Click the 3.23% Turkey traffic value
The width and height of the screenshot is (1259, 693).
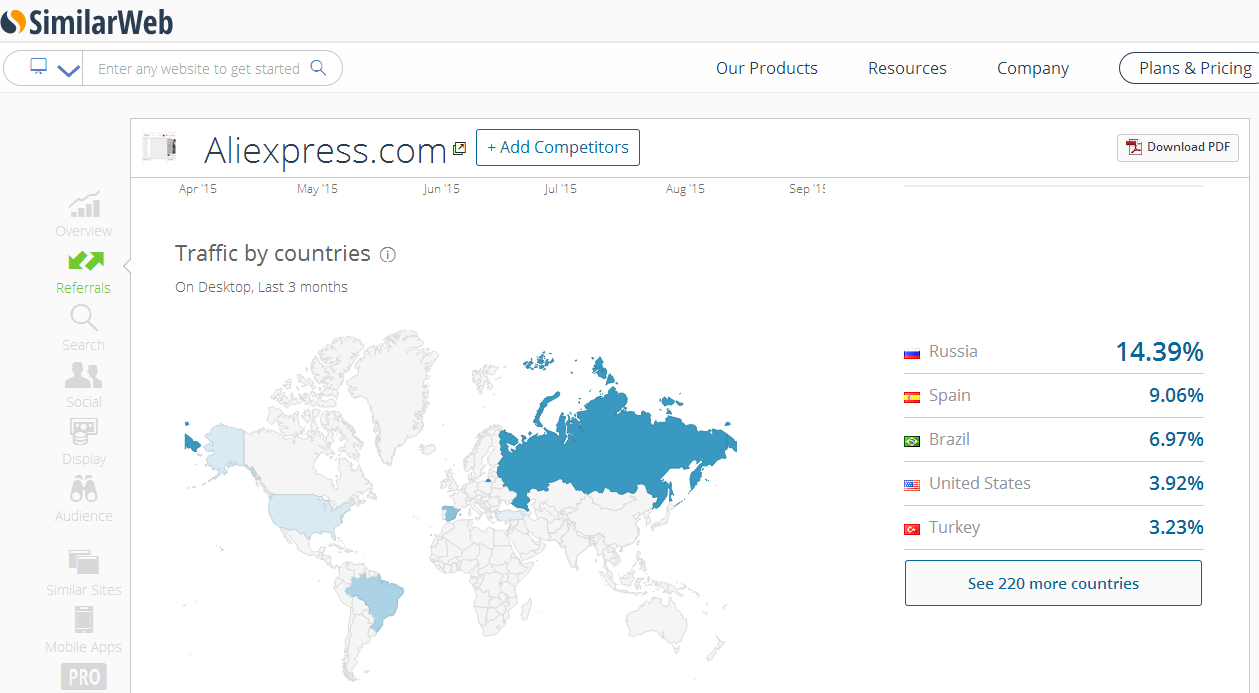click(1176, 527)
